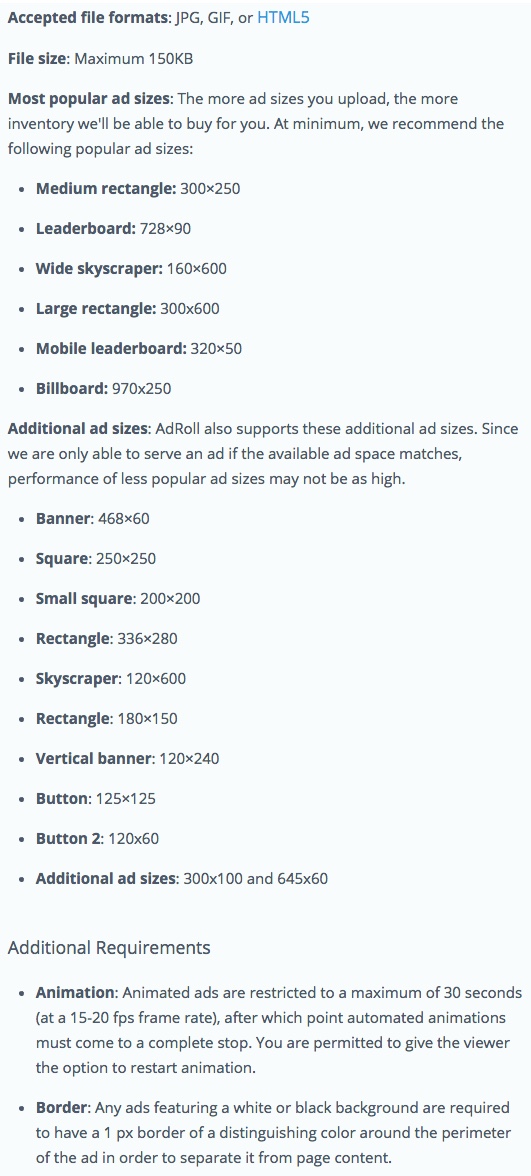Click the Medium rectangle 300×250 list item
Screen dimensions: 531x1176
(x=138, y=188)
